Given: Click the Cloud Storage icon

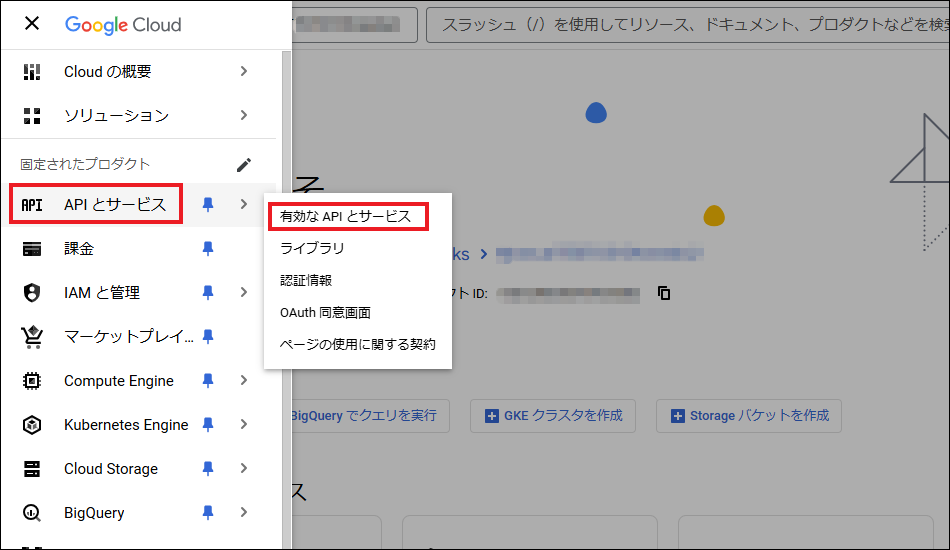Looking at the screenshot, I should click(32, 469).
